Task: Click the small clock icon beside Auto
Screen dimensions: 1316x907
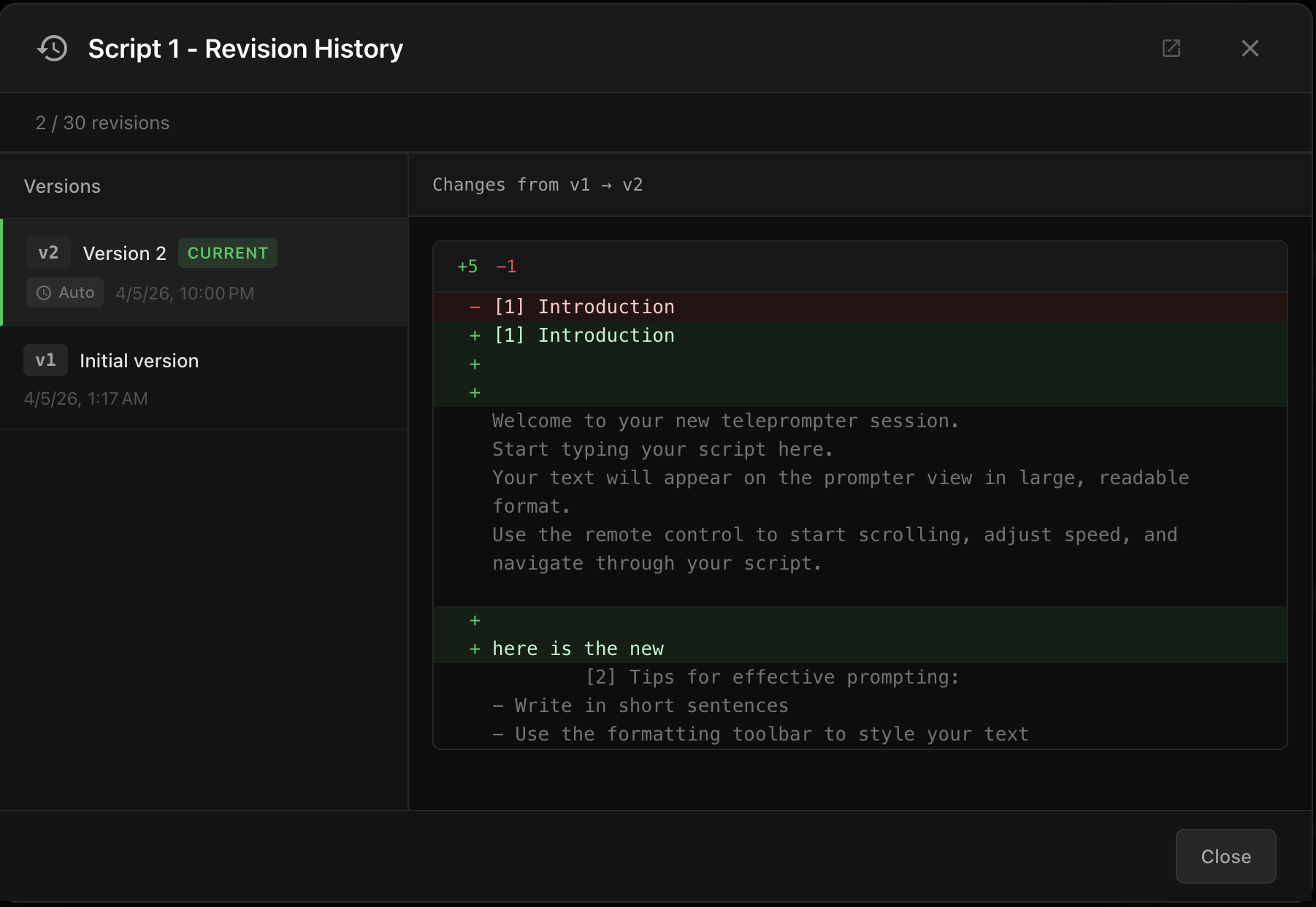Action: point(45,293)
